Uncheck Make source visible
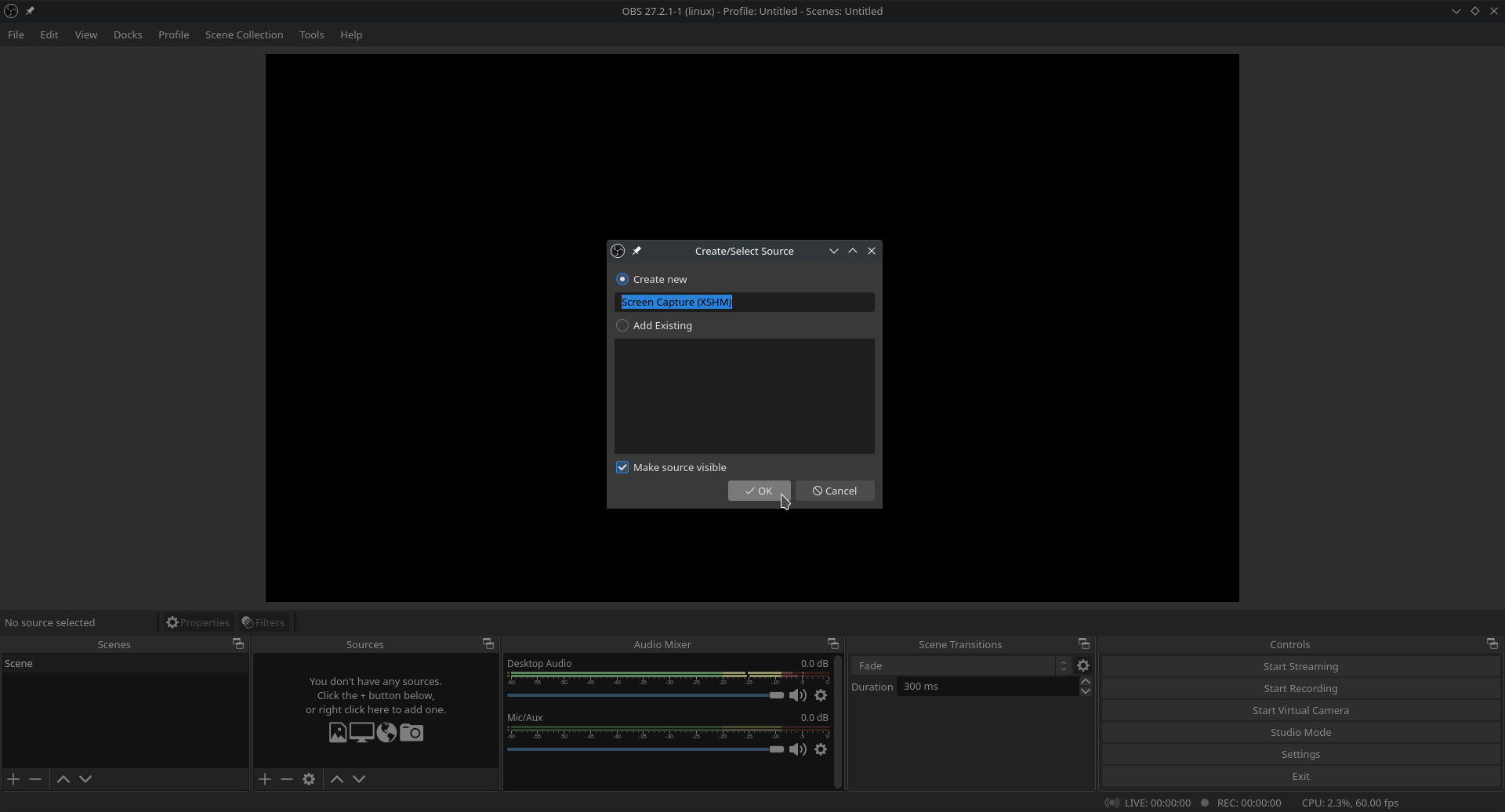The image size is (1505, 812). tap(622, 467)
